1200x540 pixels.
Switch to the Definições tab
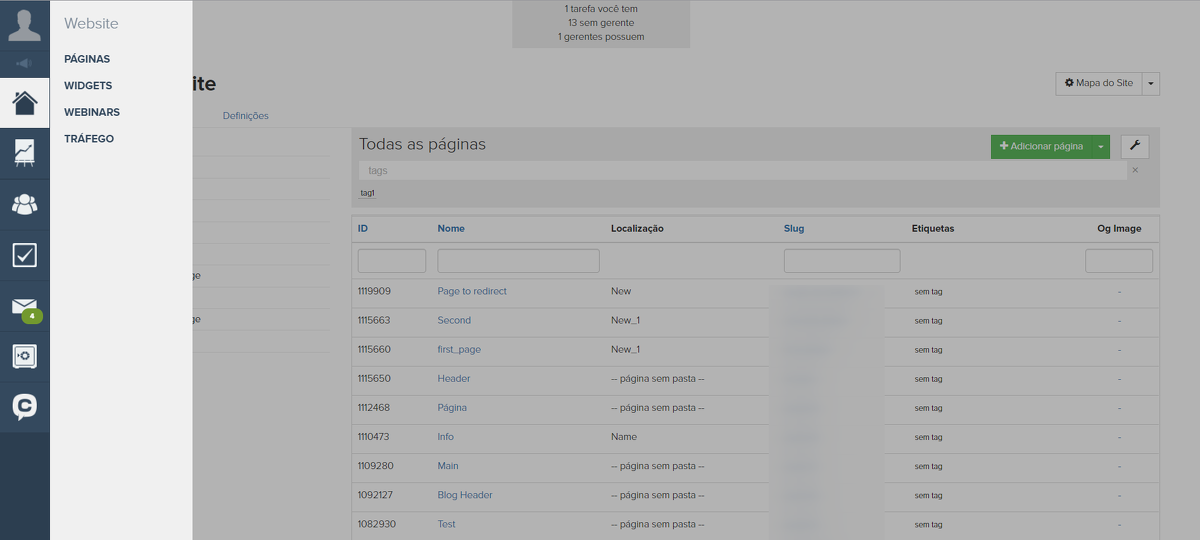245,116
